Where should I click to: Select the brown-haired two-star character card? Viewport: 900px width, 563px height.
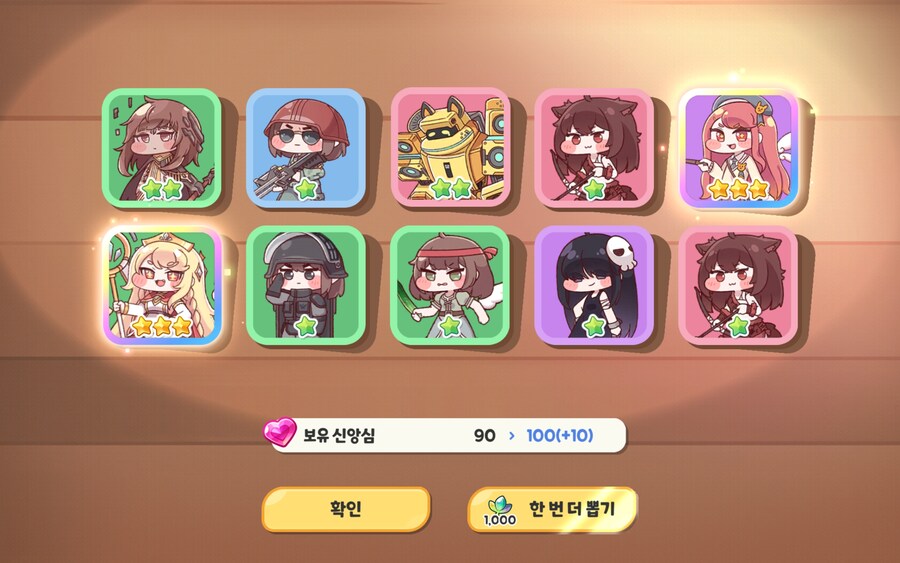pos(162,147)
